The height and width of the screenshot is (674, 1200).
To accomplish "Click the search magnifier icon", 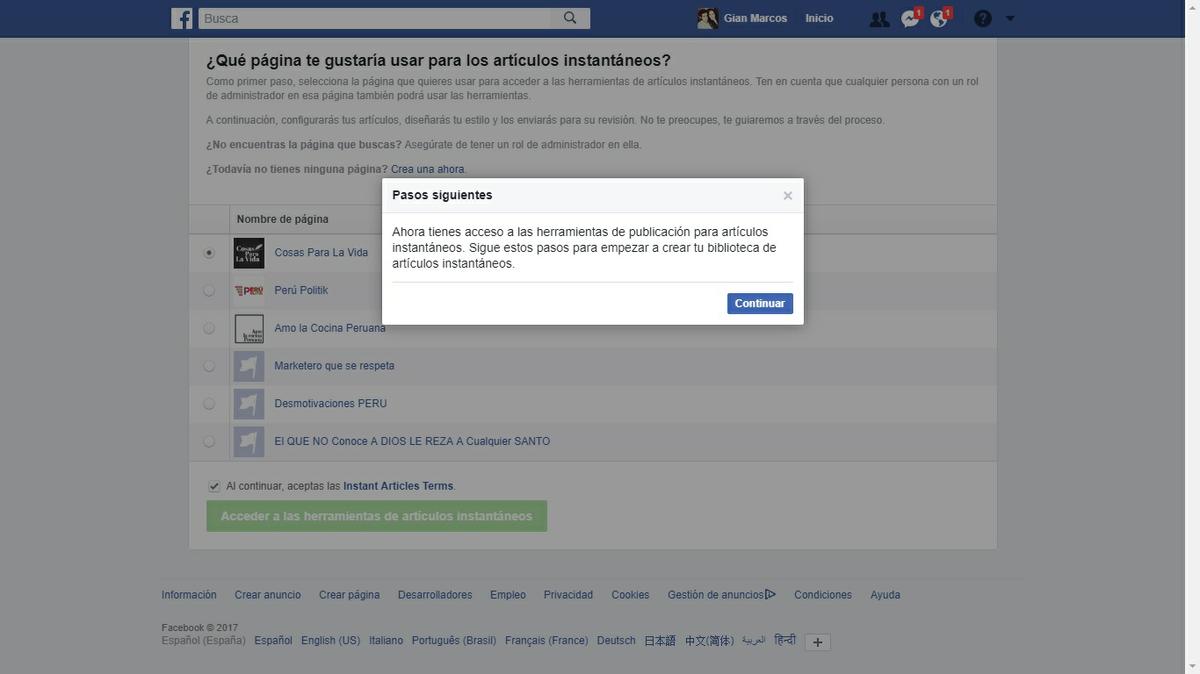I will [569, 17].
